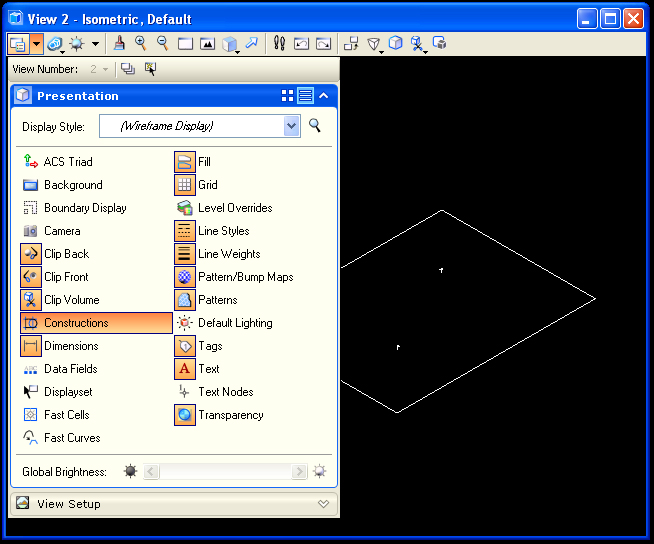654x544 pixels.
Task: Click the Display Styles toolbar icon
Action: coord(55,44)
